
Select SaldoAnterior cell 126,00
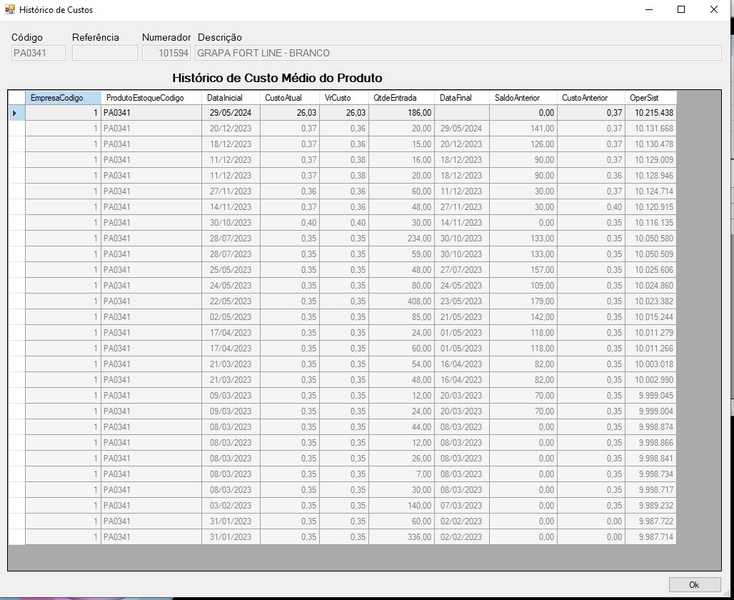(523, 144)
